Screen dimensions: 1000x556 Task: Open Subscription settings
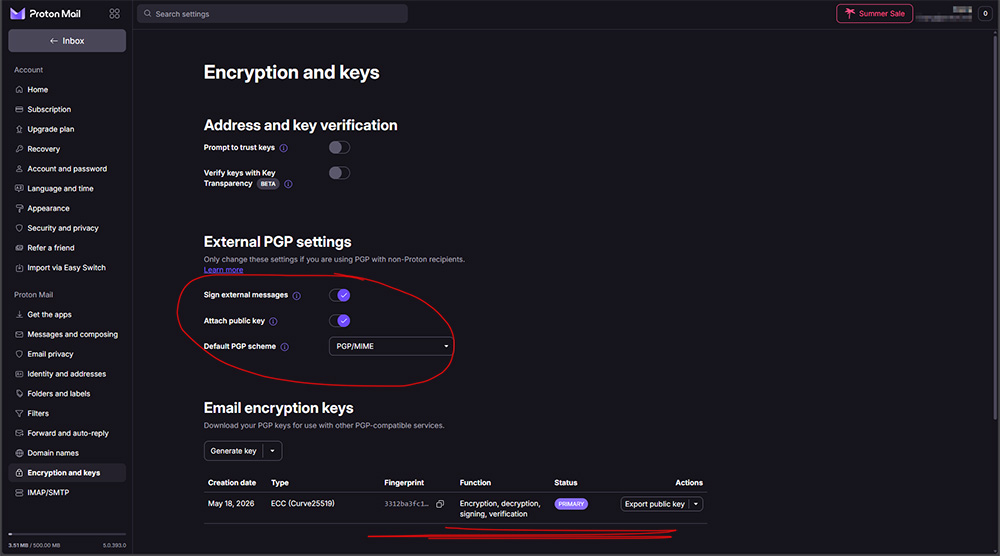pos(67,110)
